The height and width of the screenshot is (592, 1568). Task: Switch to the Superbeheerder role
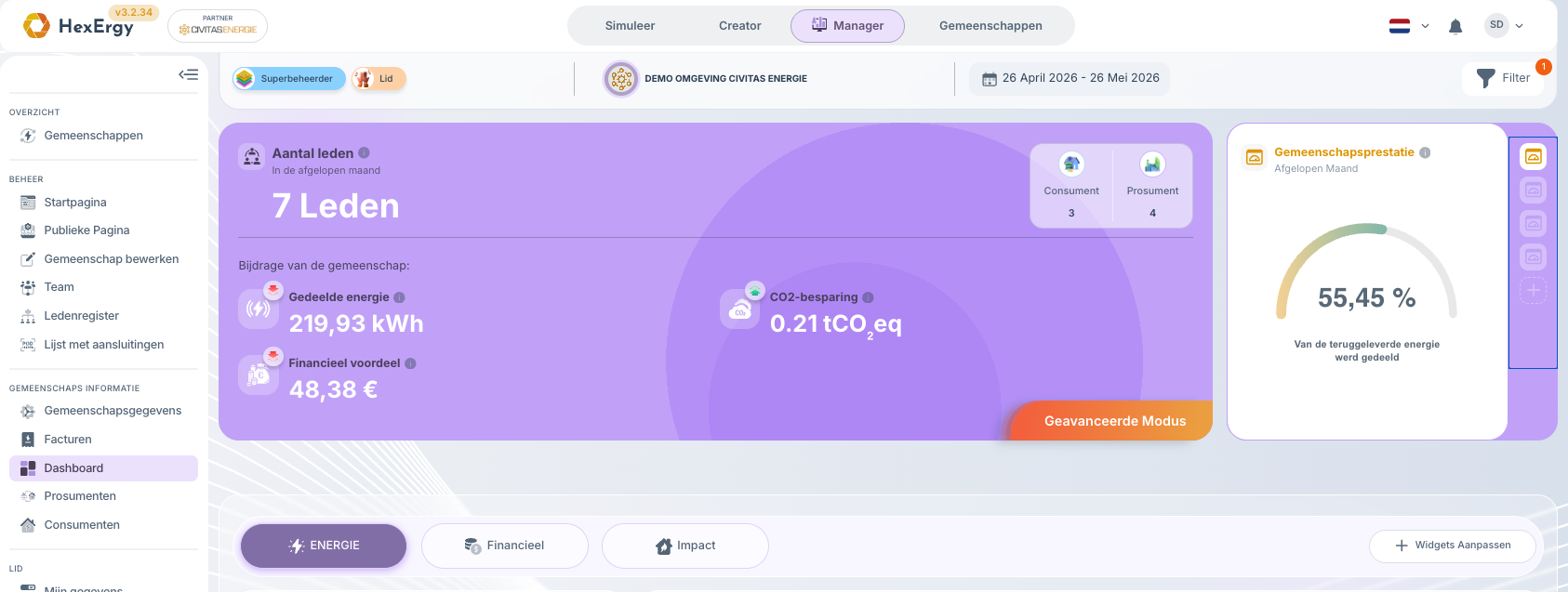pos(288,79)
